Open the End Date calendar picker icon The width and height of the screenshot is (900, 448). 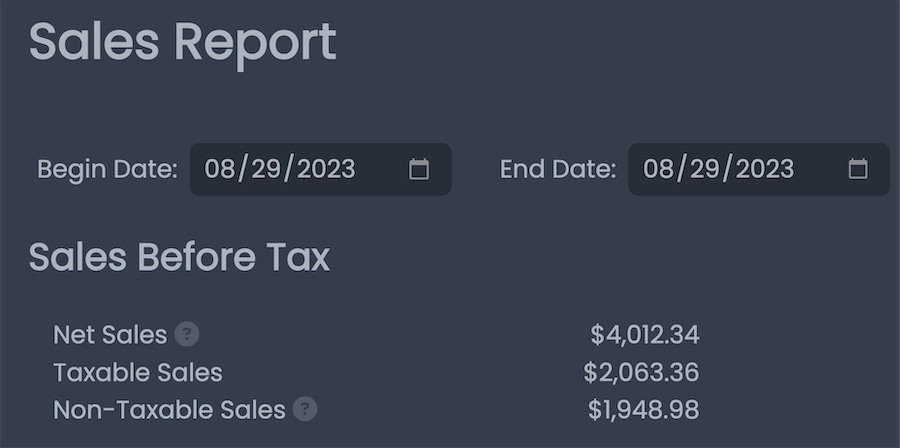pyautogui.click(x=858, y=169)
